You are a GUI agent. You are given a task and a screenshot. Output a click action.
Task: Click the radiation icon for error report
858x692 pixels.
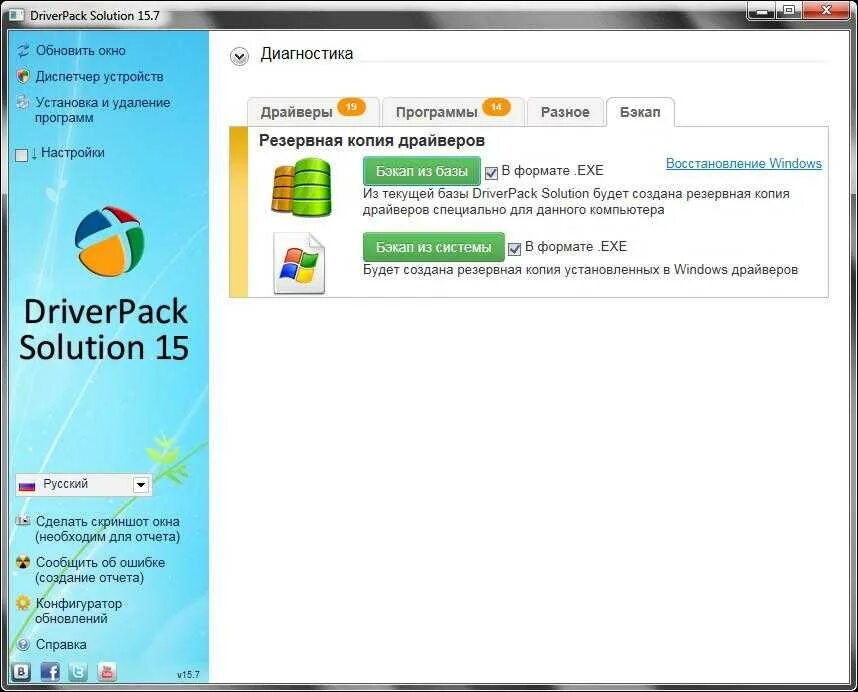click(23, 562)
